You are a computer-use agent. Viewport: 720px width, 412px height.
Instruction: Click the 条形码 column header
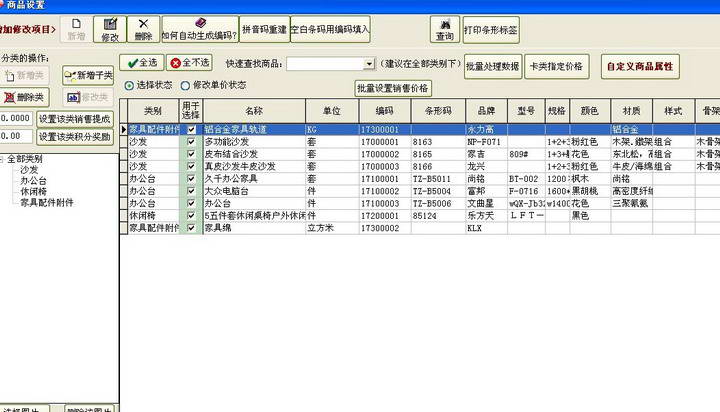pyautogui.click(x=438, y=111)
